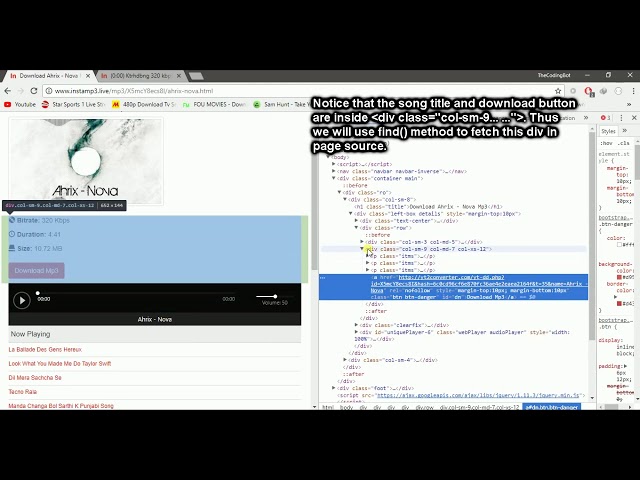Screen dimensions: 640x480
Task: Play the Ahrix - Nova track
Action: click(22, 300)
